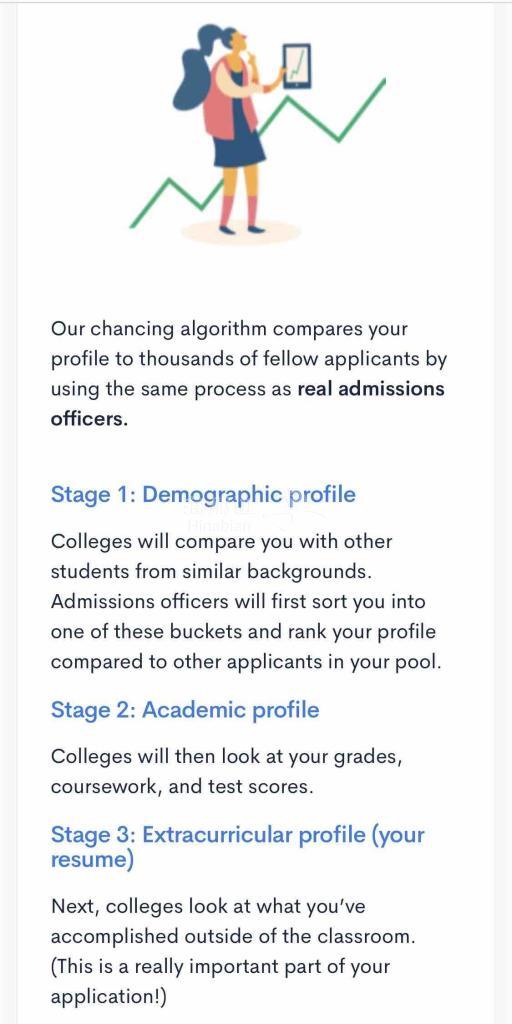This screenshot has width=512, height=1024.
Task: Click the bold 'real admissions officers' text
Action: tap(248, 404)
